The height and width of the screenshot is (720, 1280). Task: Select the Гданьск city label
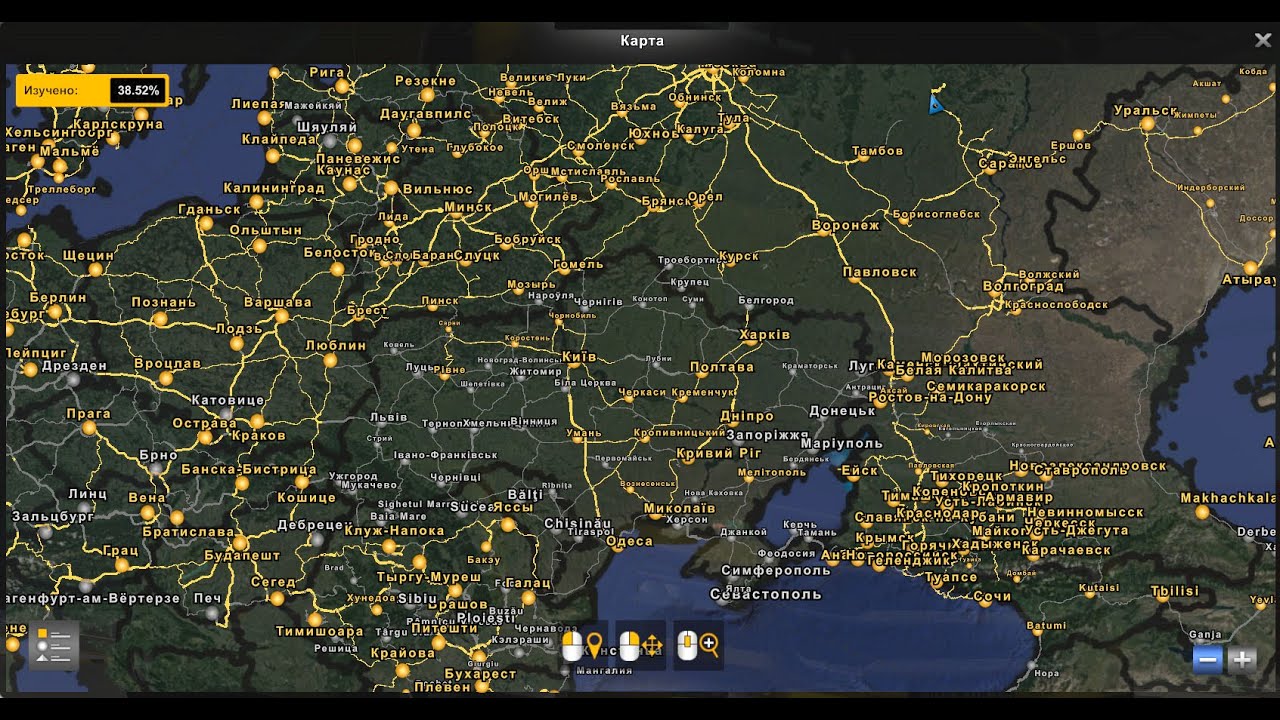click(209, 209)
